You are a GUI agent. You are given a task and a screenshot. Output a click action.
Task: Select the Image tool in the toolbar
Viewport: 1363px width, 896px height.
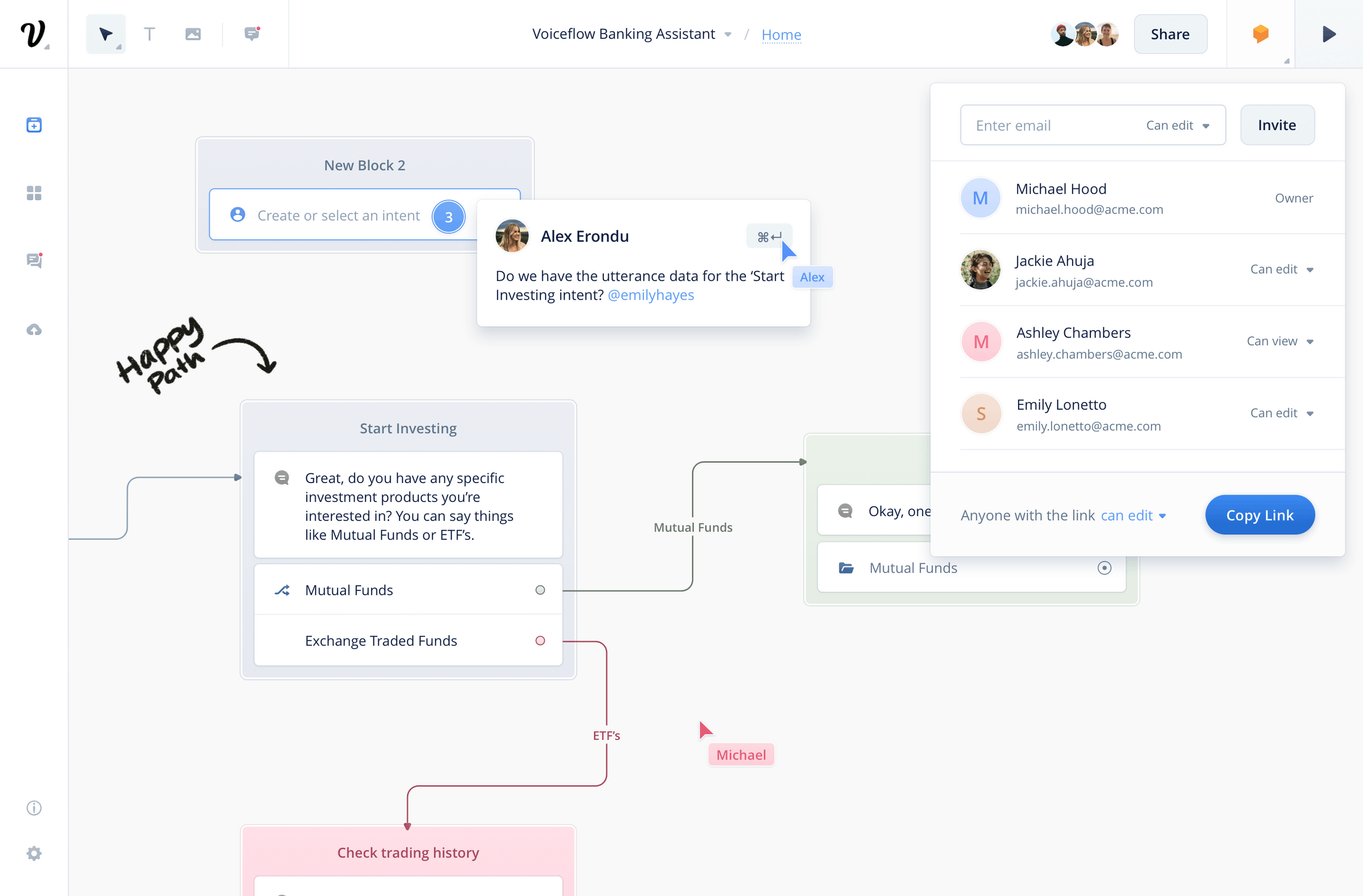click(193, 34)
